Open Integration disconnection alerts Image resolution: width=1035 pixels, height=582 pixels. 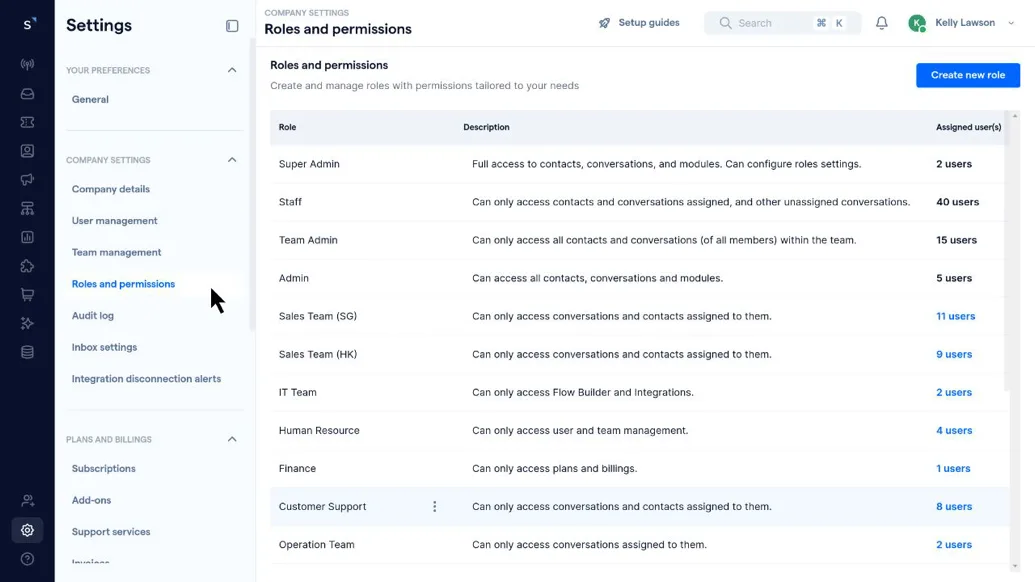pos(147,379)
